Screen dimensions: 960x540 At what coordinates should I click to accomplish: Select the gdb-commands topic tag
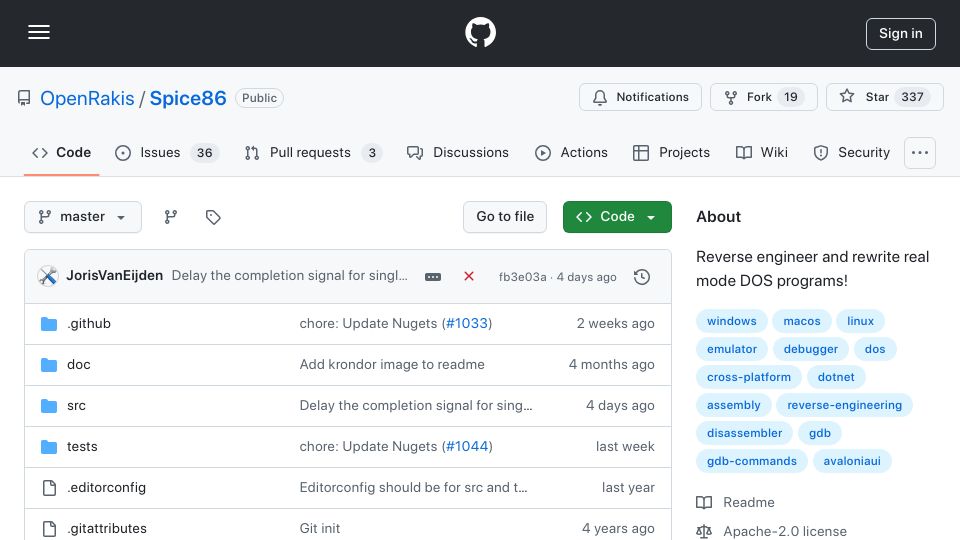click(752, 461)
